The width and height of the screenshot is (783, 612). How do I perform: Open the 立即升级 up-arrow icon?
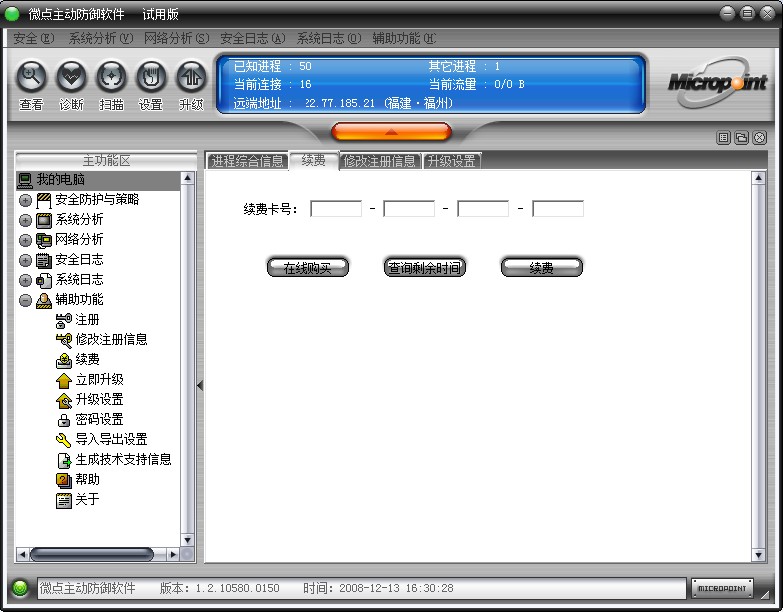64,380
